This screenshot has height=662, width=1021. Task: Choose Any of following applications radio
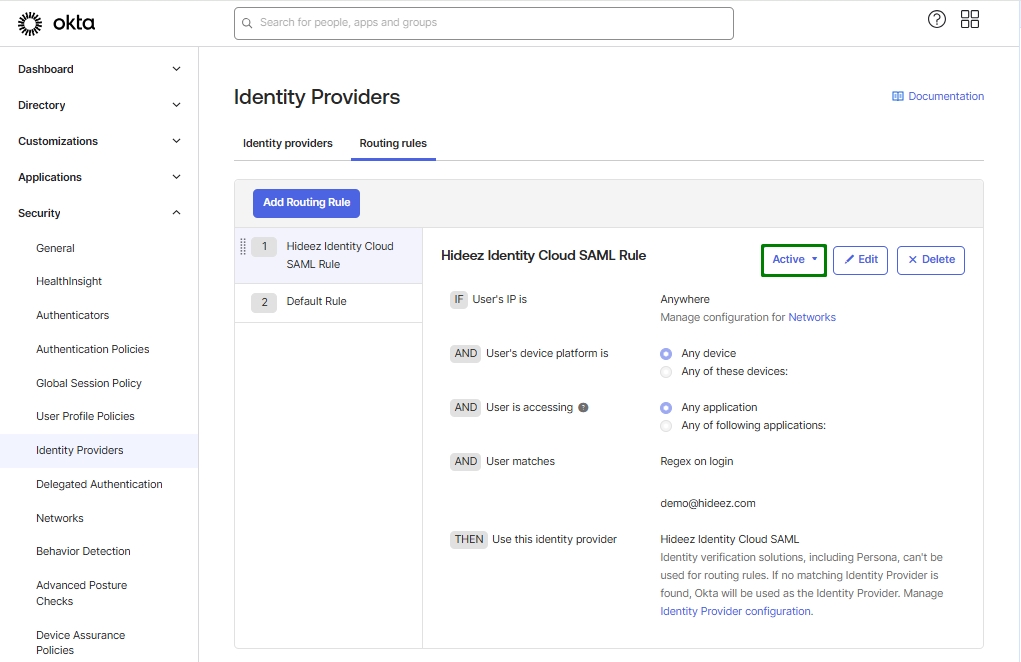tap(666, 426)
